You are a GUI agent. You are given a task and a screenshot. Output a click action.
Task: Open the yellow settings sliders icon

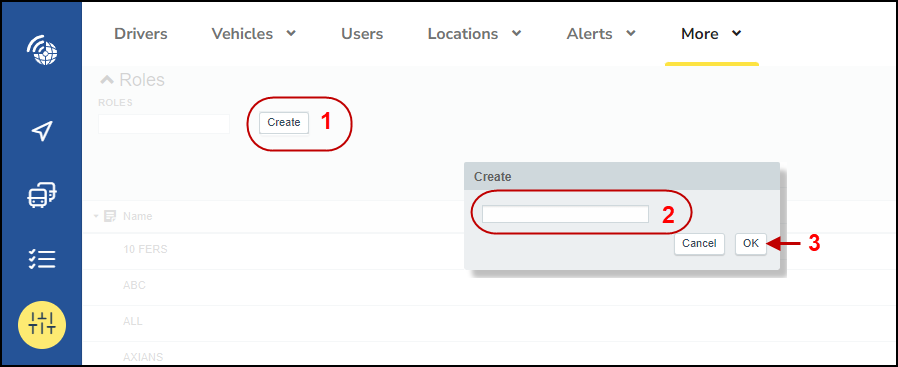pos(42,325)
